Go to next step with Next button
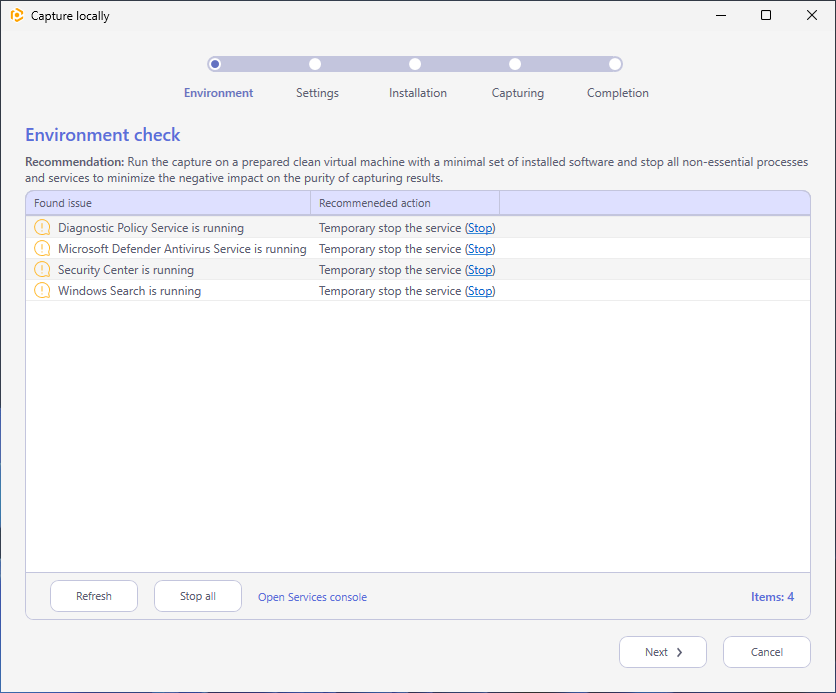Image resolution: width=836 pixels, height=693 pixels. pos(663,652)
